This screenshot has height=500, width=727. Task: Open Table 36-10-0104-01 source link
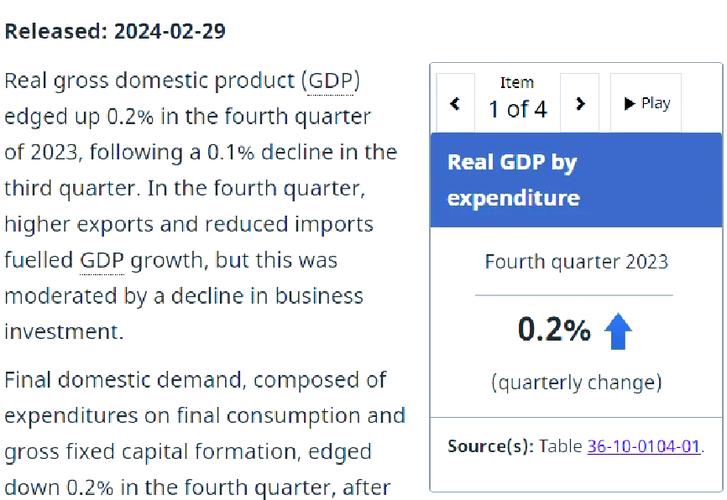point(644,446)
